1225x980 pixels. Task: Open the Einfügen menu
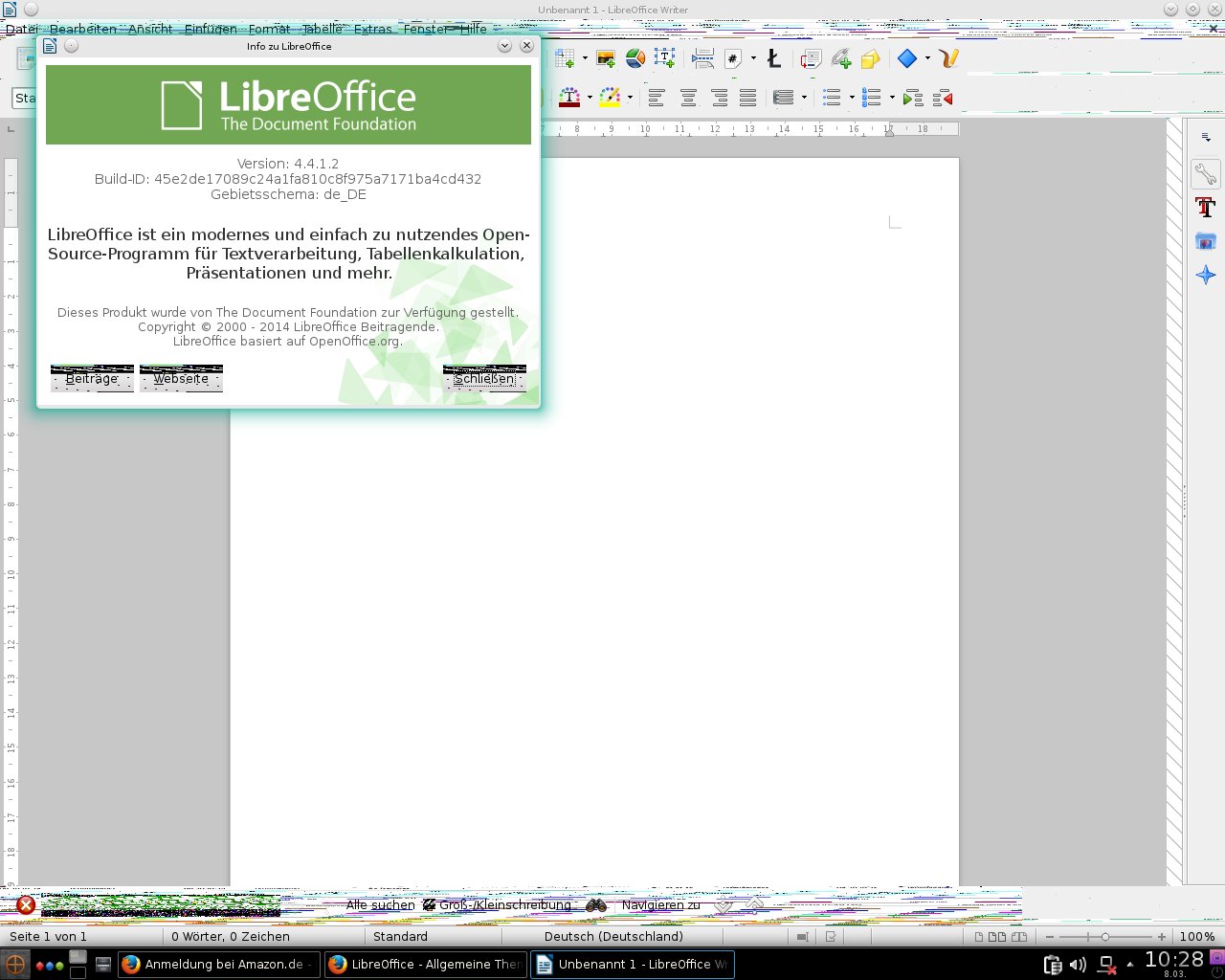211,29
